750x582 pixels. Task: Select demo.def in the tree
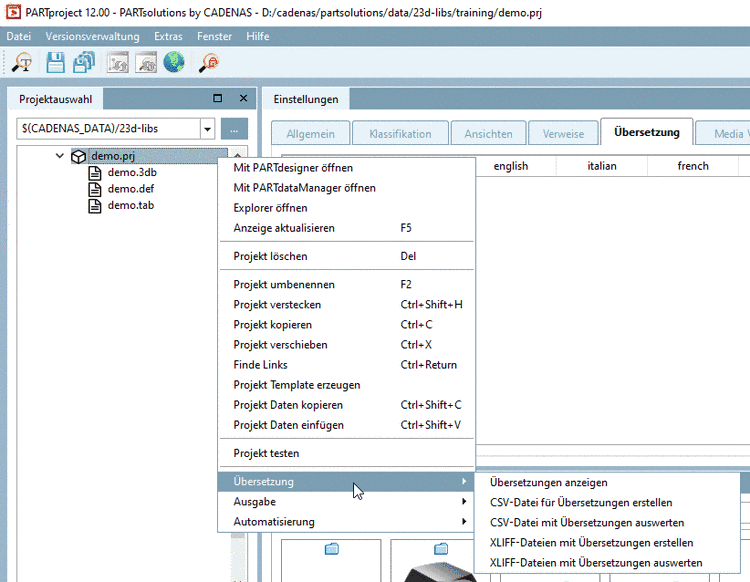[131, 189]
